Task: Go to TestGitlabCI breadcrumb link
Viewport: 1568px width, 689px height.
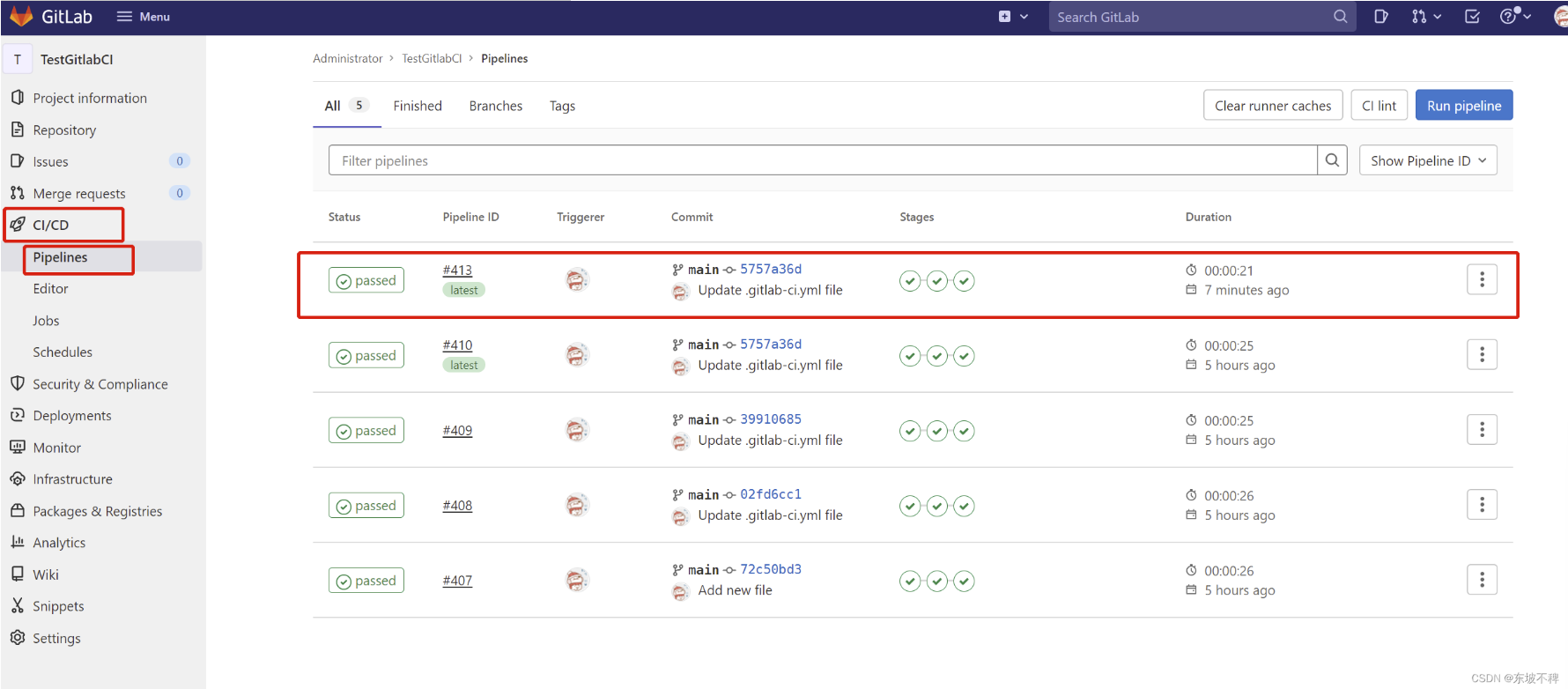Action: (432, 58)
